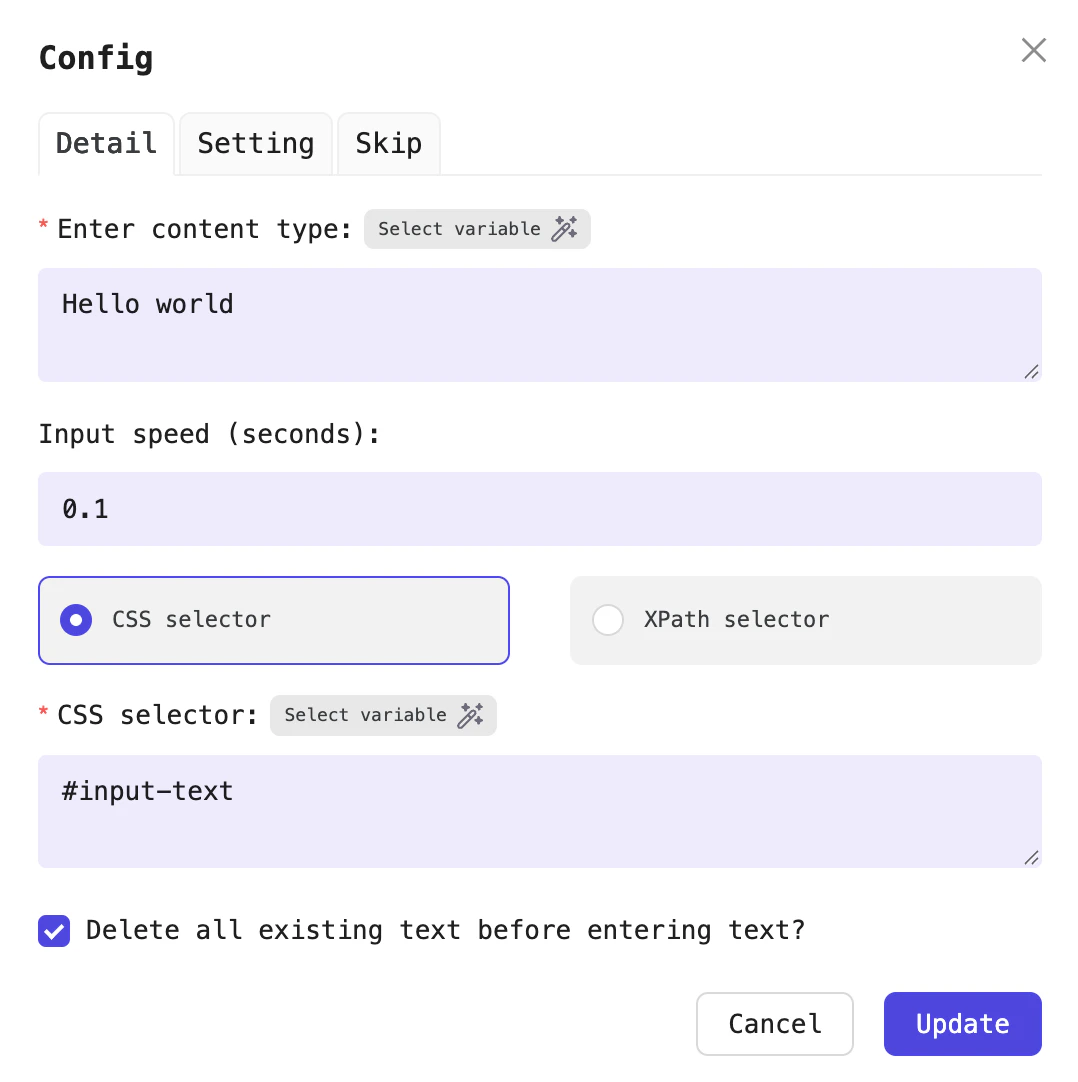Viewport: 1078px width, 1082px height.
Task: Uncheck delete all existing text option
Action: tap(54, 930)
